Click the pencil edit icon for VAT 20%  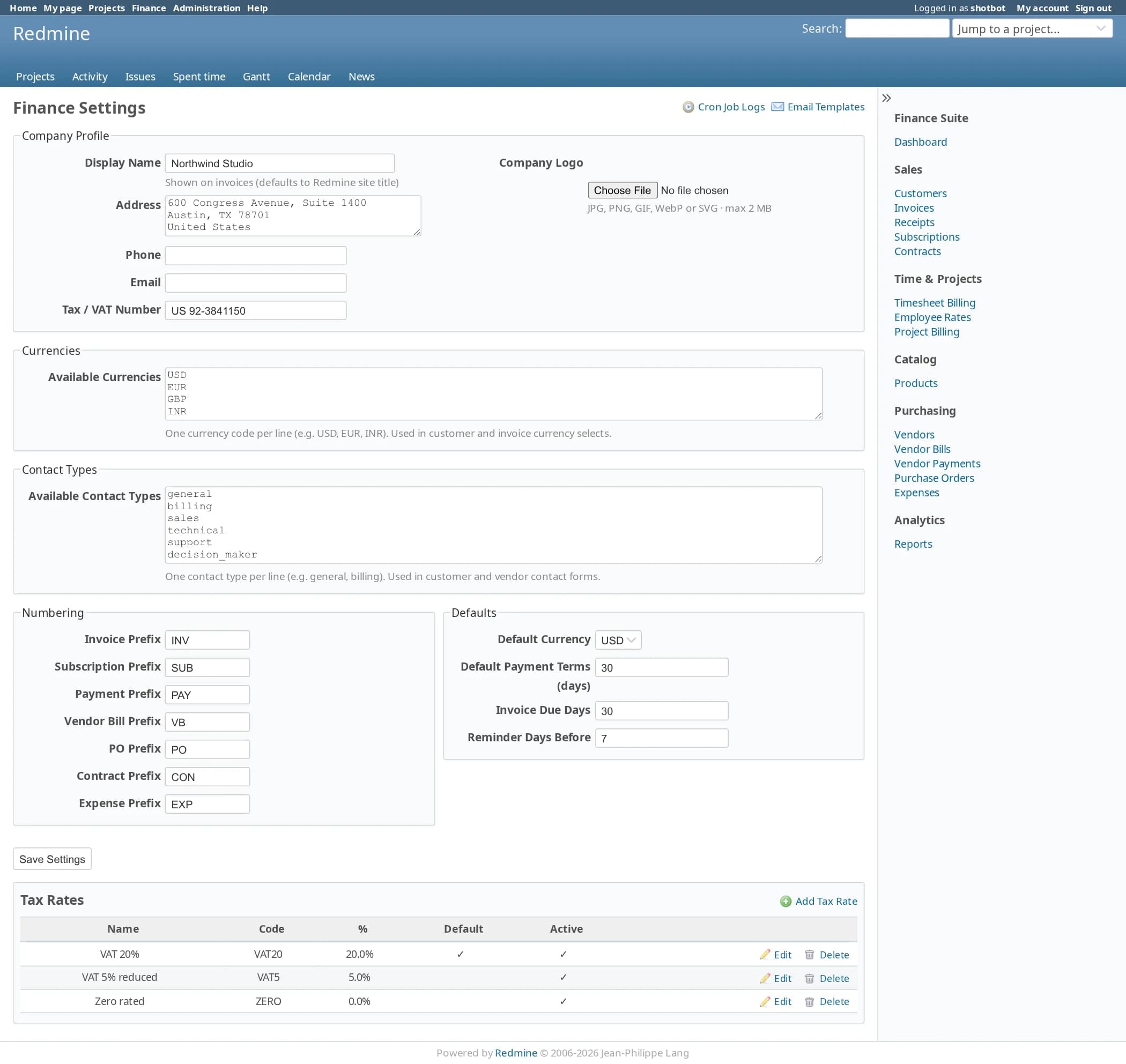coord(765,955)
